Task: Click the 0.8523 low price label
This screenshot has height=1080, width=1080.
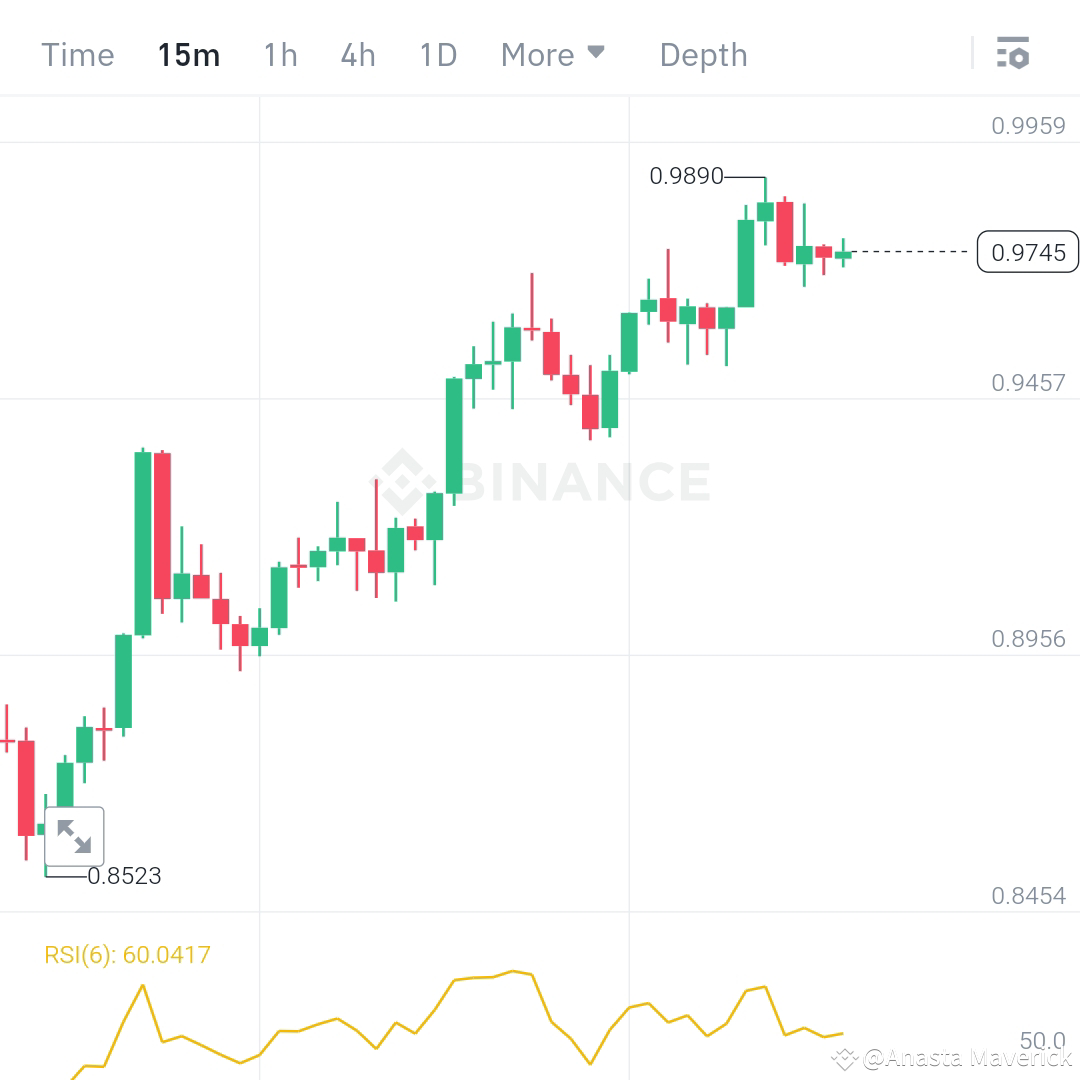Action: [125, 876]
